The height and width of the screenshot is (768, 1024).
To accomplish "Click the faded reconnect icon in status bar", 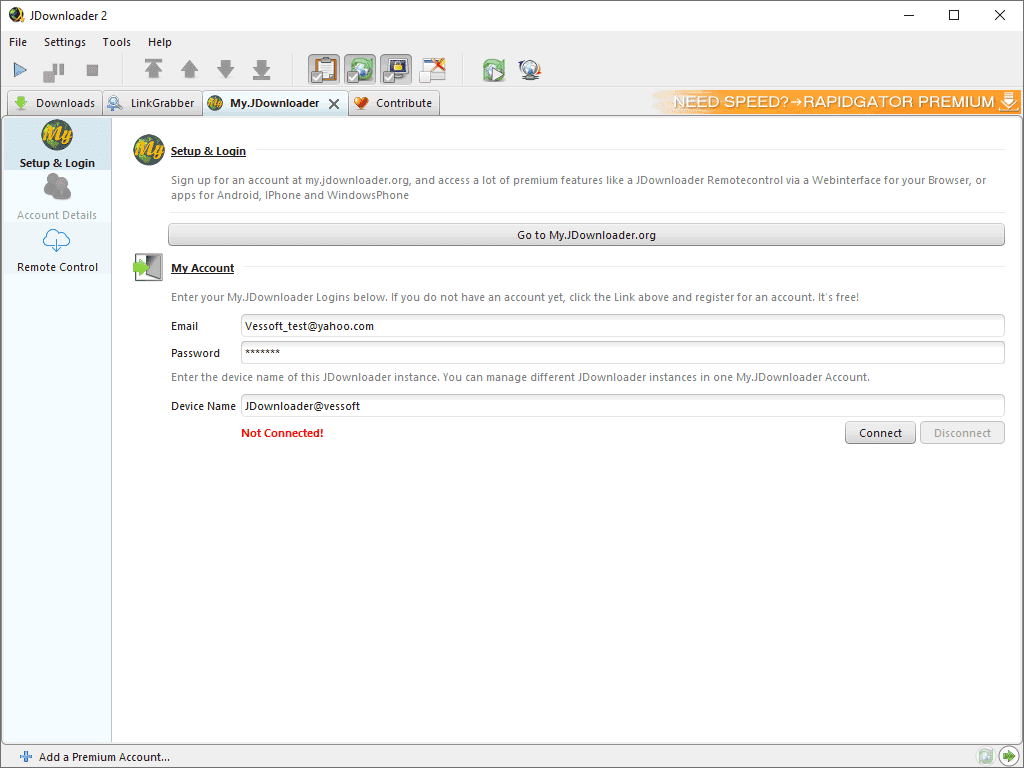I will tap(985, 756).
